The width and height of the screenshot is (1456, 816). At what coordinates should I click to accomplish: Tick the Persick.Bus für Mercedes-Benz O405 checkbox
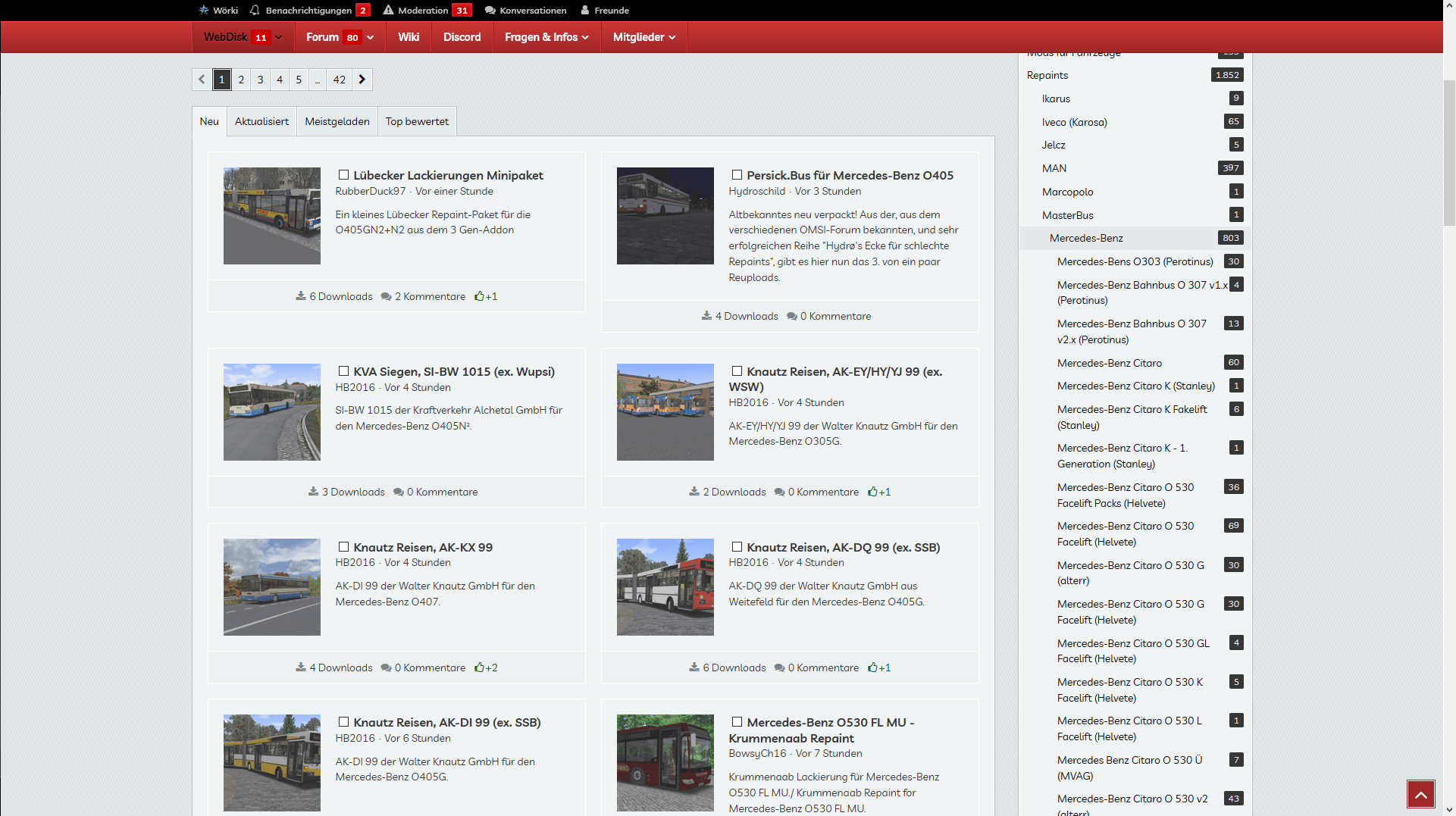click(x=737, y=175)
